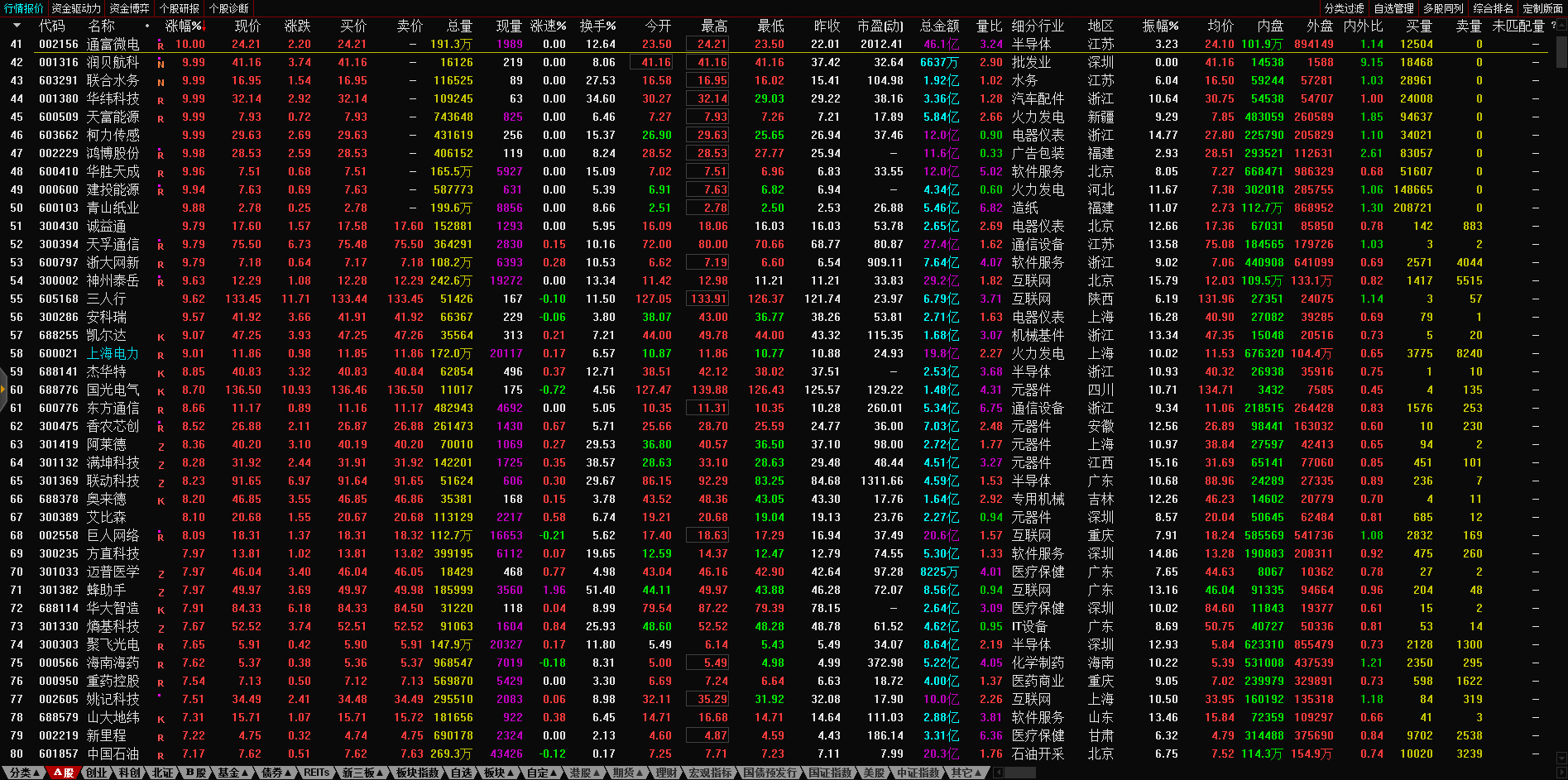Click the R marker next to 通富微电
Screen dimensions: 1568x780
[x=161, y=45]
